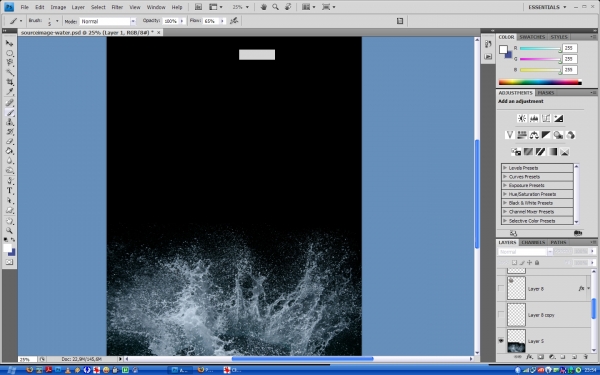Screen dimensions: 600x375
Task: Select the Pen tool
Action: click(9, 181)
